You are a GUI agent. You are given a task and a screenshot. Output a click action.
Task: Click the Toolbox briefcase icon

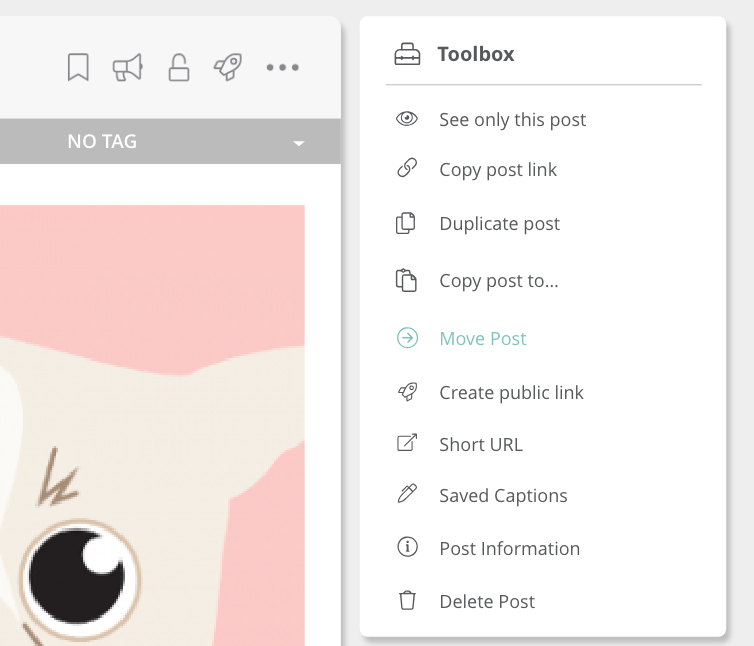tap(407, 54)
